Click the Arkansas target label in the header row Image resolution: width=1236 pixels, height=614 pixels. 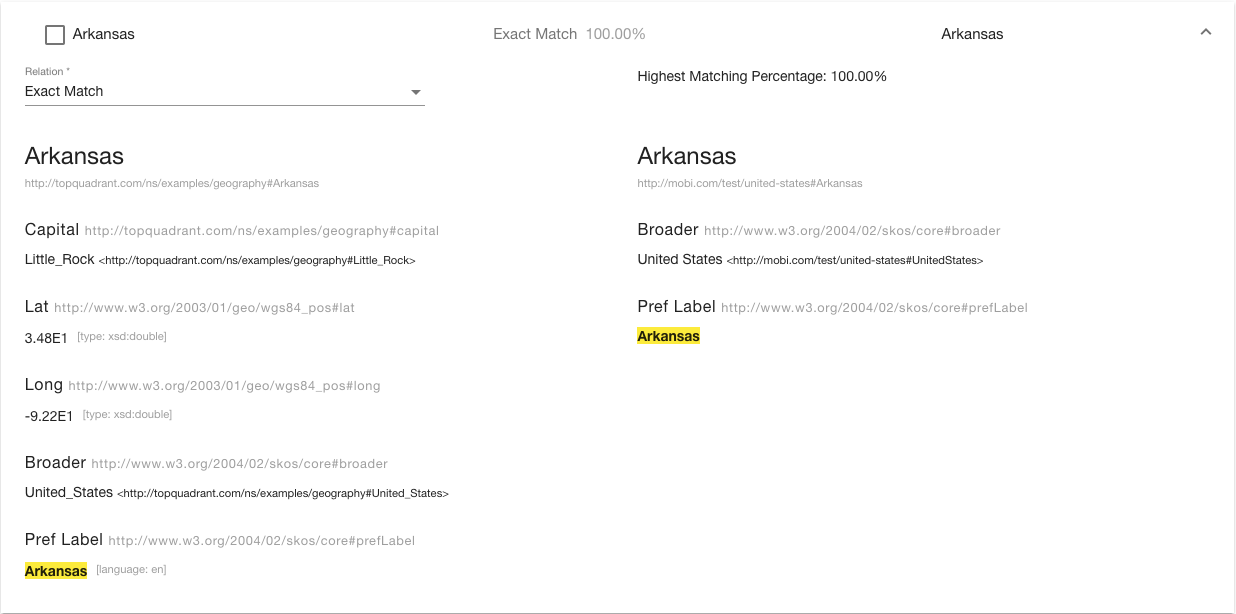point(972,34)
